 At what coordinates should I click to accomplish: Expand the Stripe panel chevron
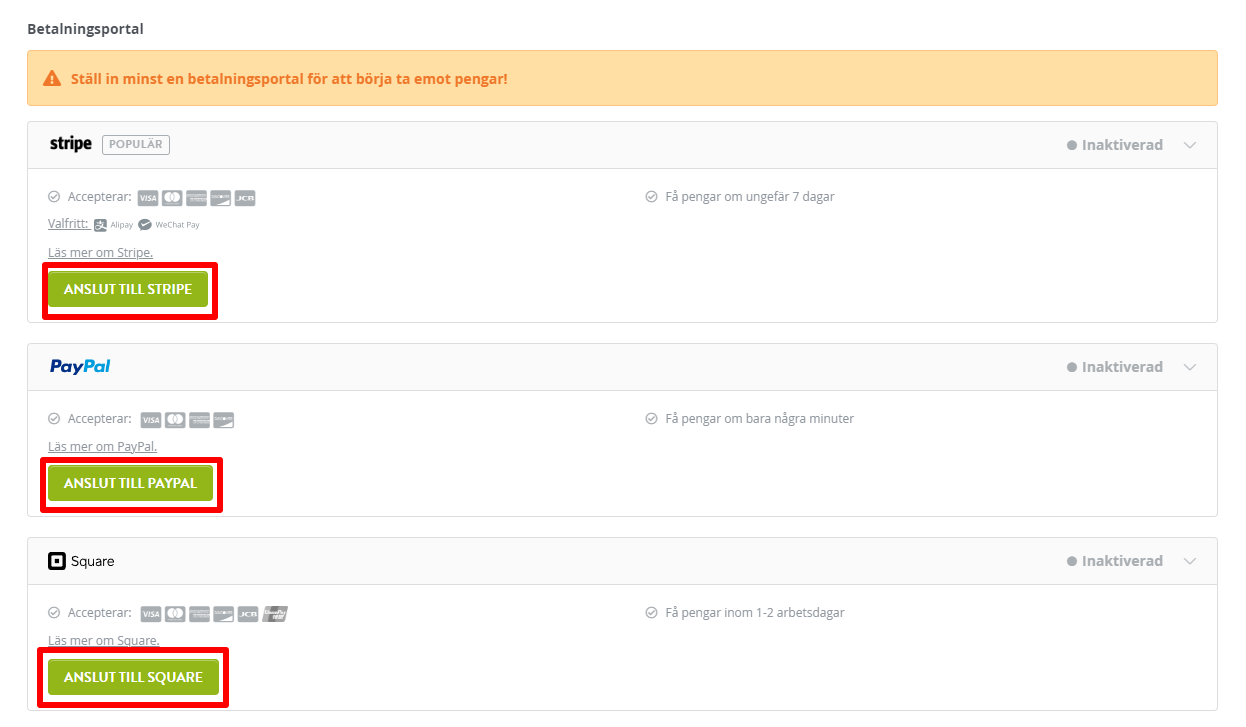point(1190,145)
